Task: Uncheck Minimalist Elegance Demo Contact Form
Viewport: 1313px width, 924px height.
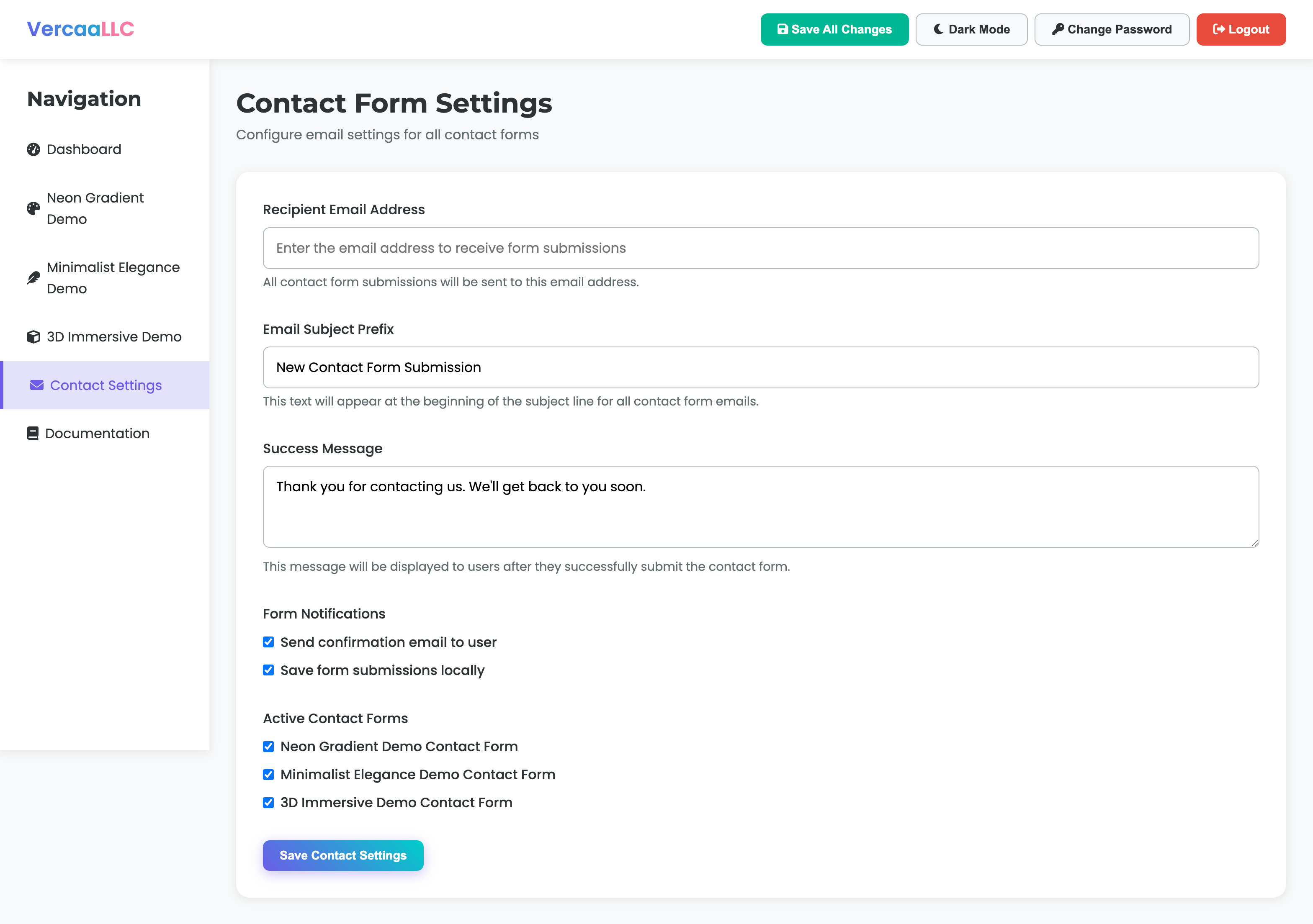Action: click(268, 775)
